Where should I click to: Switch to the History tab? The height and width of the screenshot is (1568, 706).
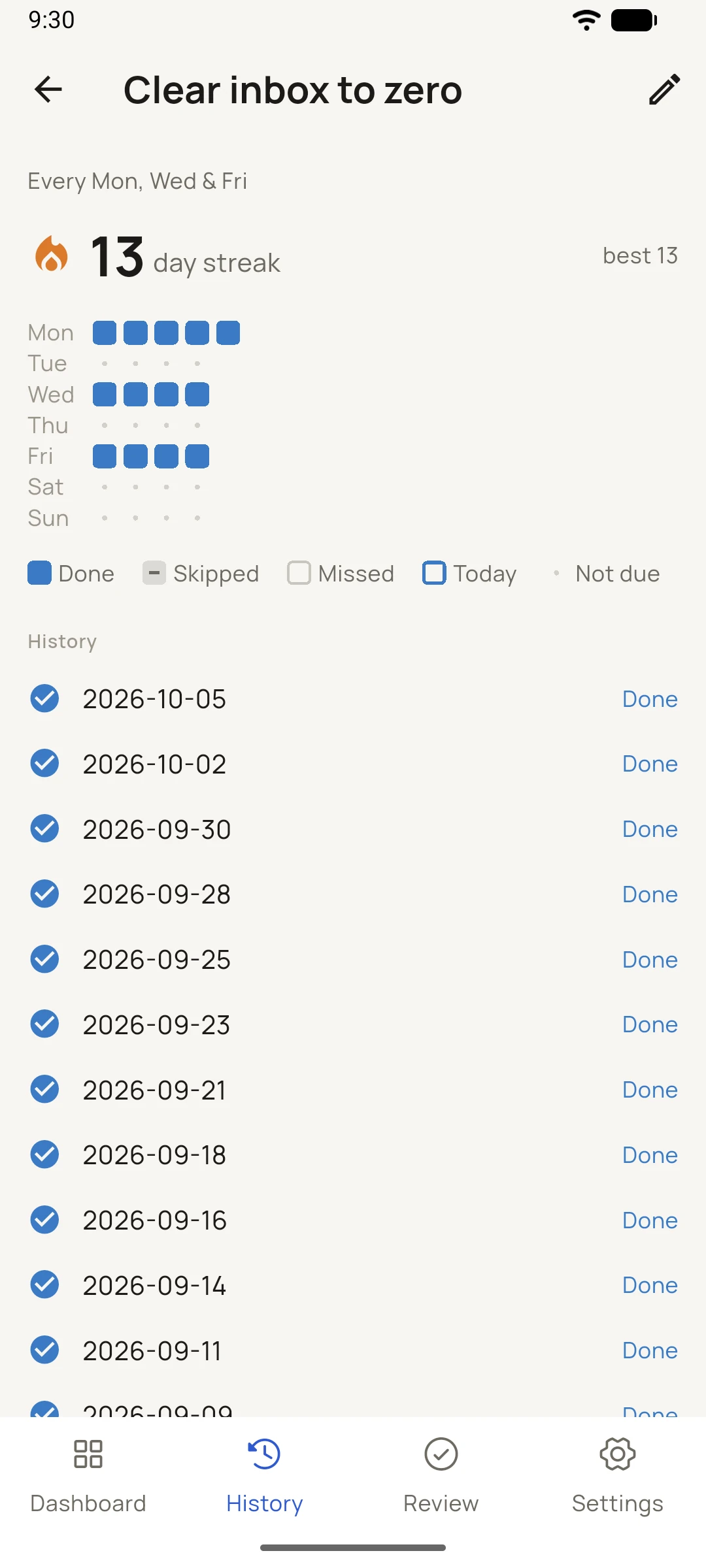[265, 1477]
